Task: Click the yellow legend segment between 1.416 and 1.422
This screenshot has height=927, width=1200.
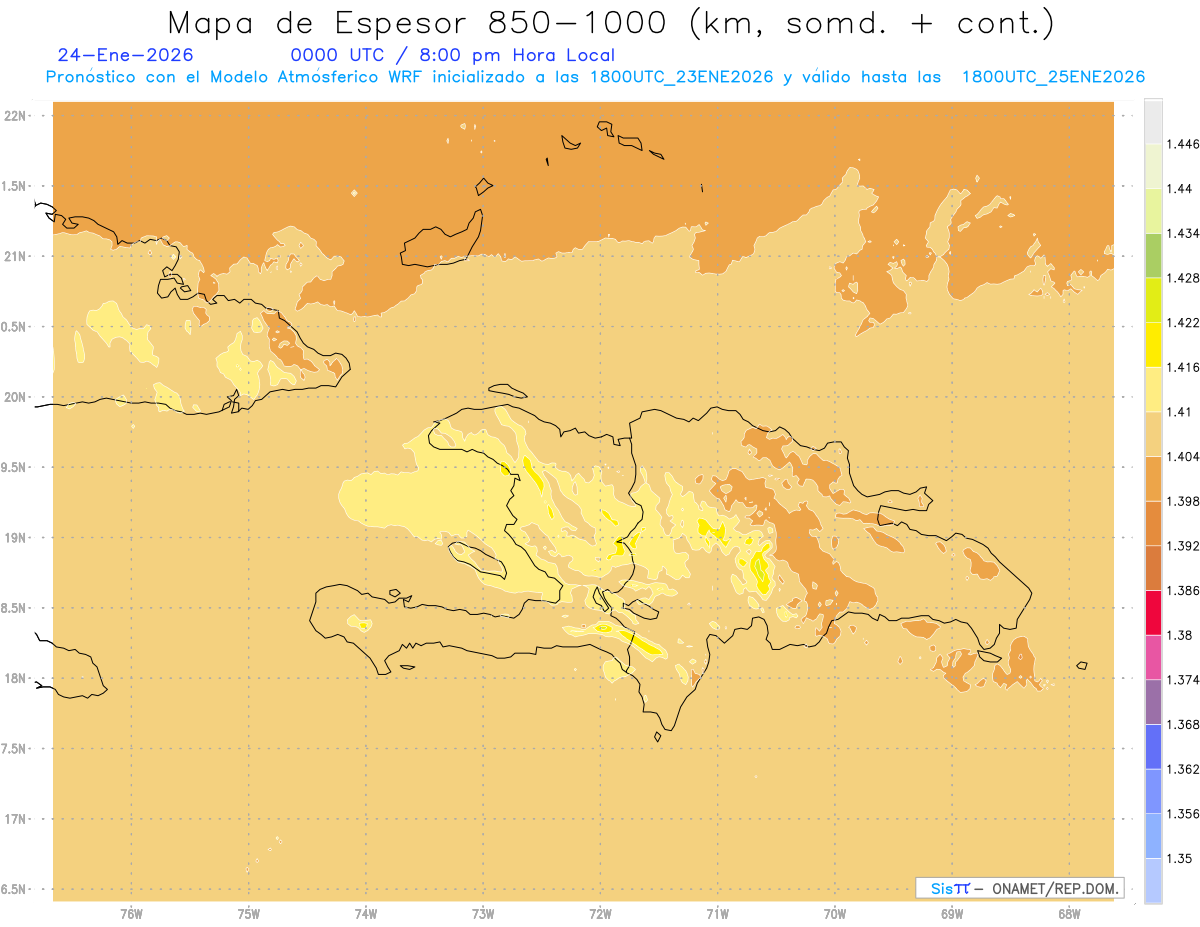Action: pos(1153,345)
